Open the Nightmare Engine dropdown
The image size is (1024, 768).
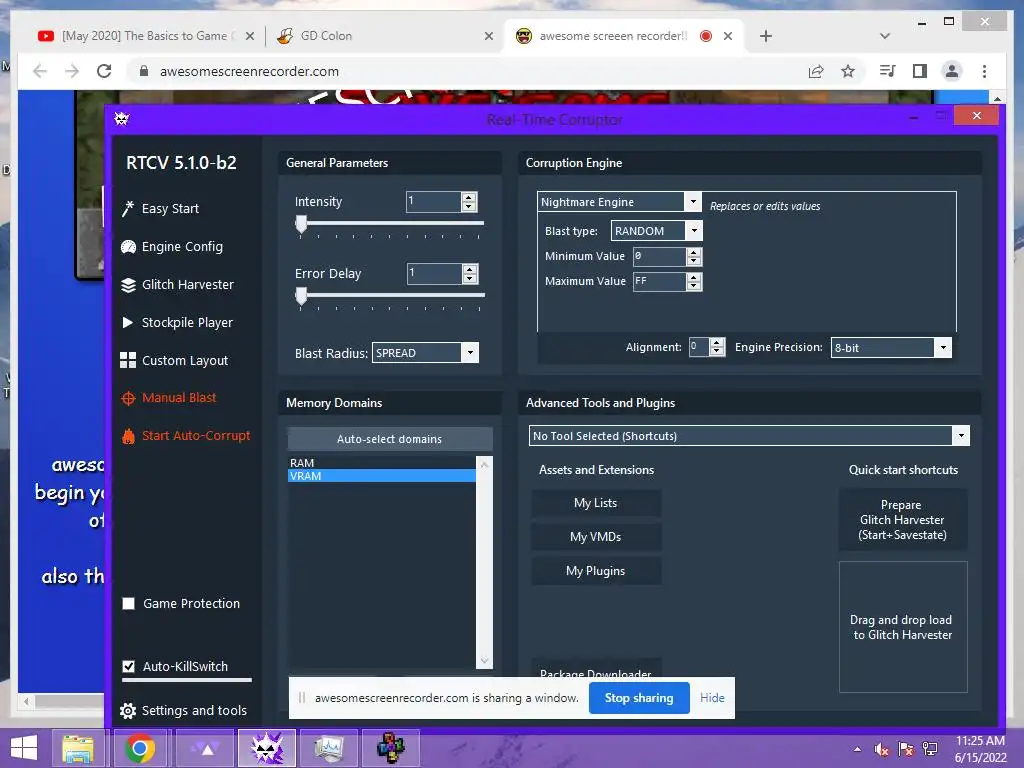(x=693, y=202)
